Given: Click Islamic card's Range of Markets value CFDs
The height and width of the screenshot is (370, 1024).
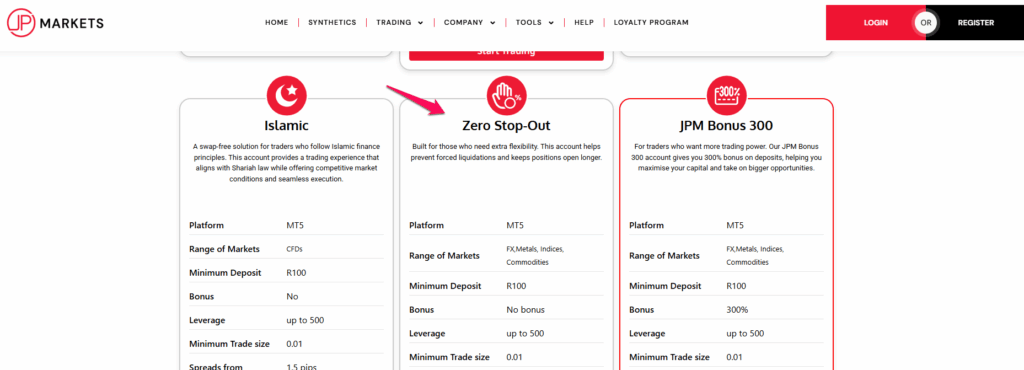Looking at the screenshot, I should click(x=295, y=249).
